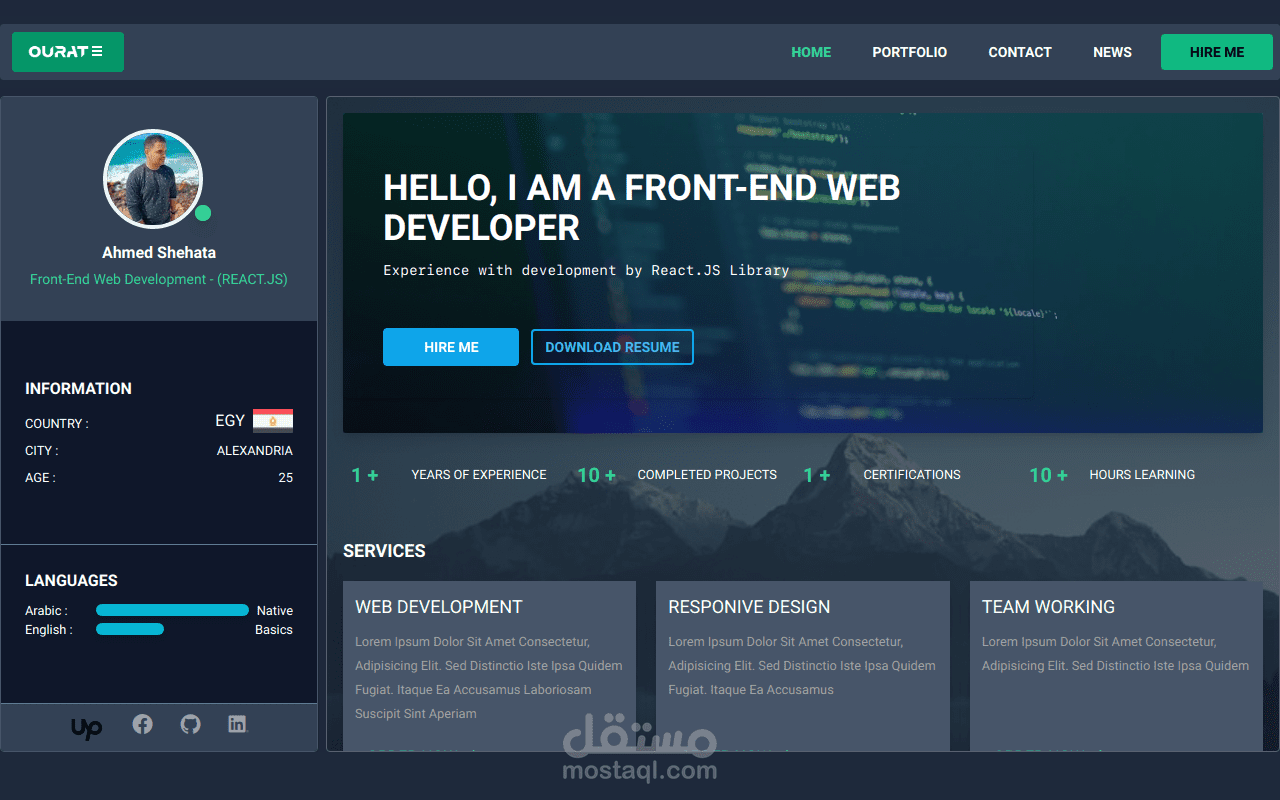
Task: Visit GitHub using the GitHub icon
Action: (x=190, y=723)
